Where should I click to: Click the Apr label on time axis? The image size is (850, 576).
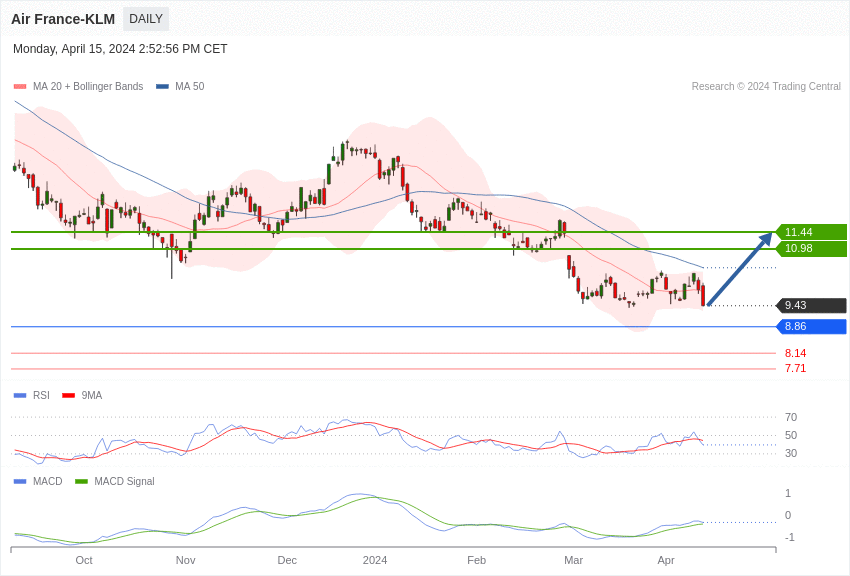(x=666, y=560)
